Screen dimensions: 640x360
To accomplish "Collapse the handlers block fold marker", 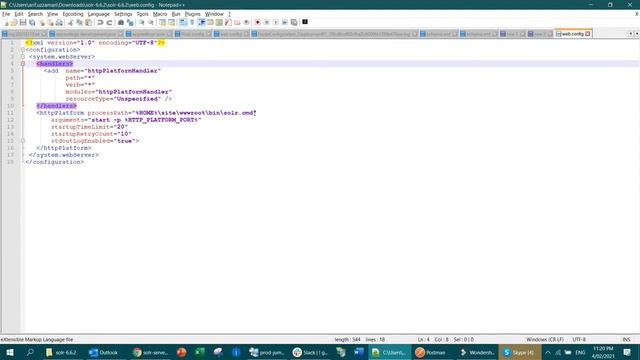I will point(23,64).
